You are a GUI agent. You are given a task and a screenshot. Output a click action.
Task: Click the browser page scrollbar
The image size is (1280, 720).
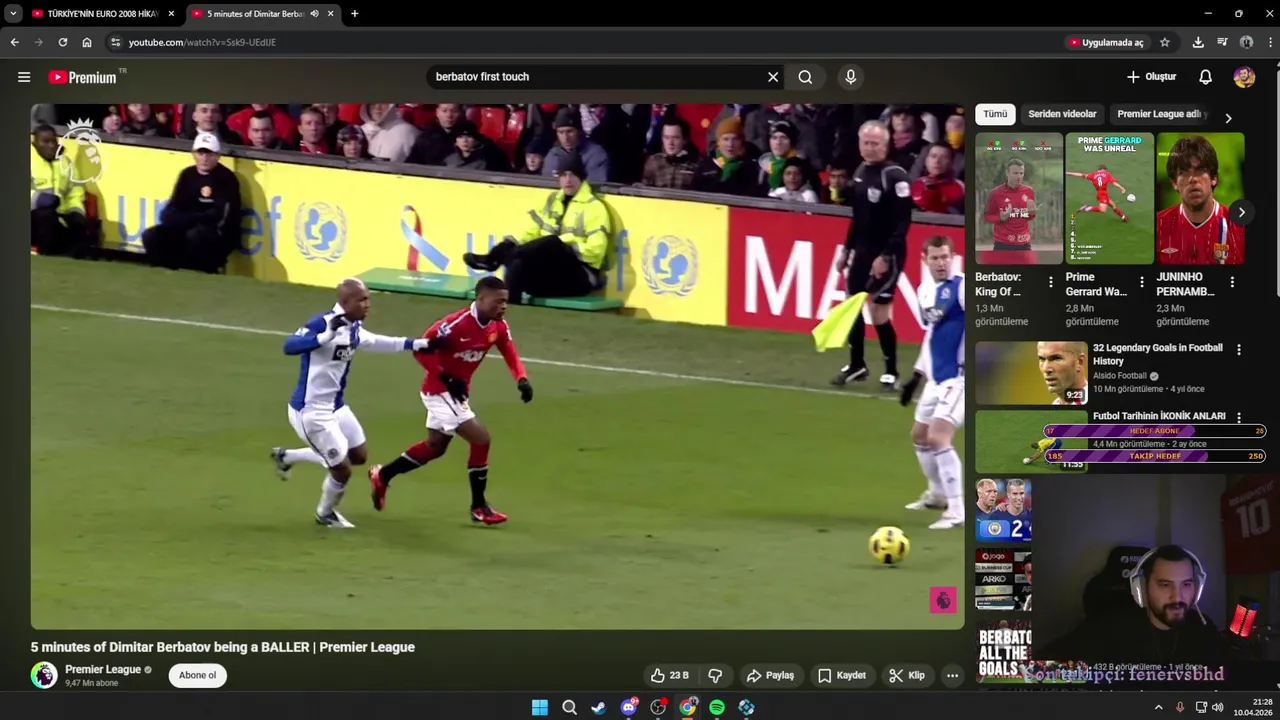coord(1276,180)
